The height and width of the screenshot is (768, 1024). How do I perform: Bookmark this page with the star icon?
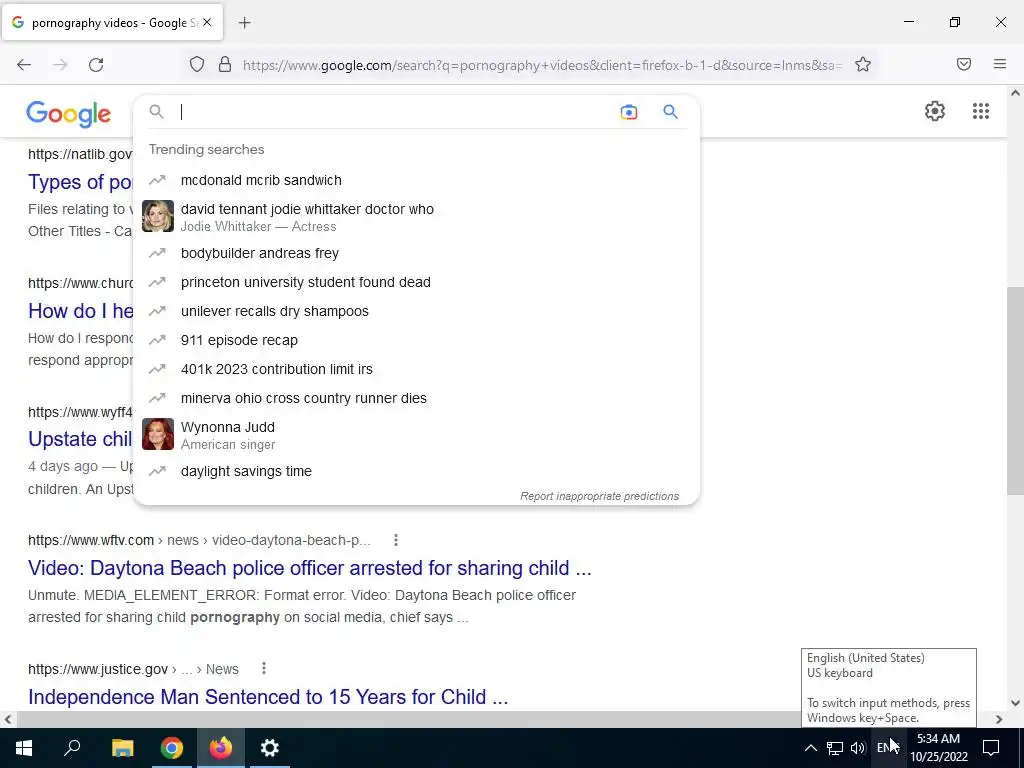863,65
